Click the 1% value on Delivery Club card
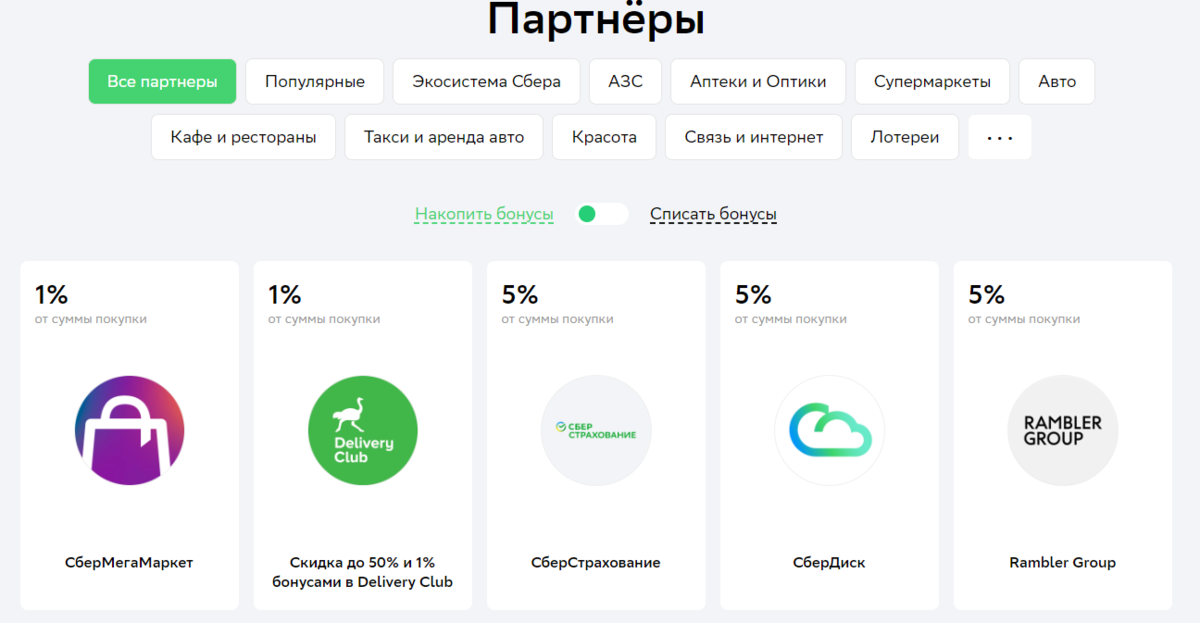The width and height of the screenshot is (1200, 623). click(284, 294)
